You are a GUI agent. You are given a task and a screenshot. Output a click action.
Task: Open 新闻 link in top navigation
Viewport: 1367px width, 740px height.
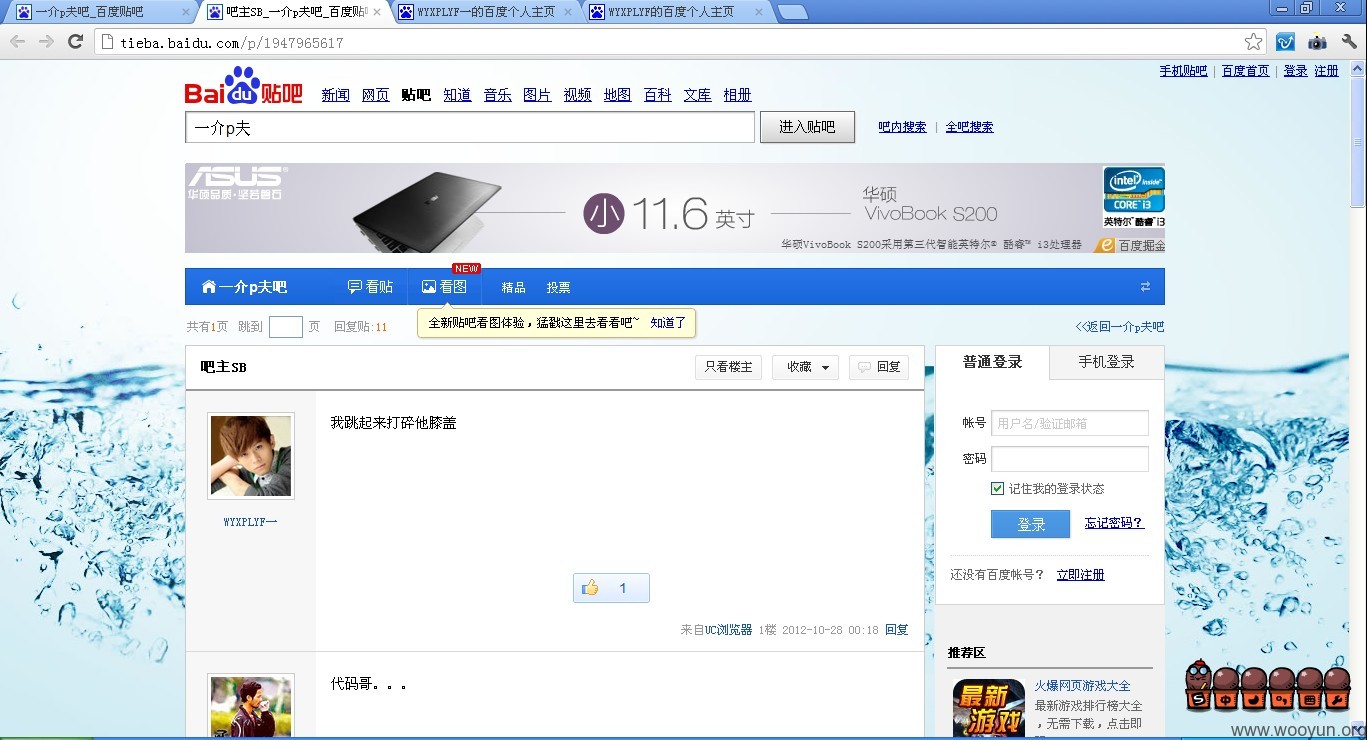tap(336, 95)
